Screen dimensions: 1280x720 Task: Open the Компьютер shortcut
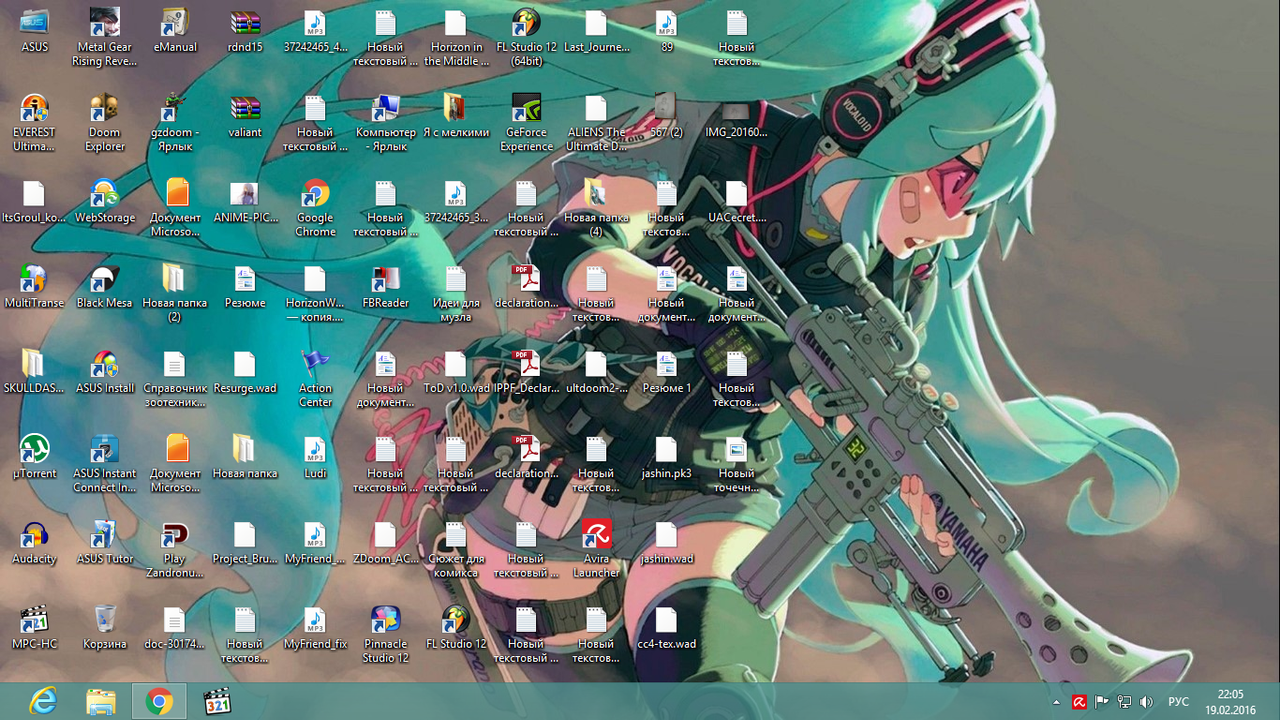tap(386, 123)
